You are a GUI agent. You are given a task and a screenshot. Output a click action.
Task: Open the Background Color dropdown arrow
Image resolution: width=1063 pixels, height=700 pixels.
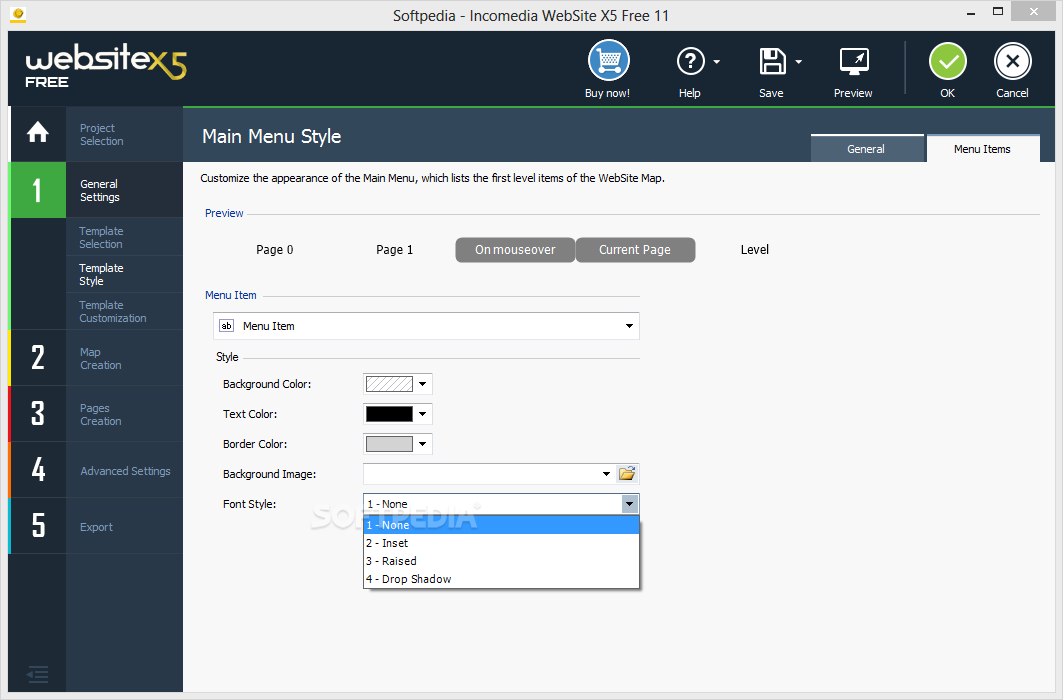422,384
